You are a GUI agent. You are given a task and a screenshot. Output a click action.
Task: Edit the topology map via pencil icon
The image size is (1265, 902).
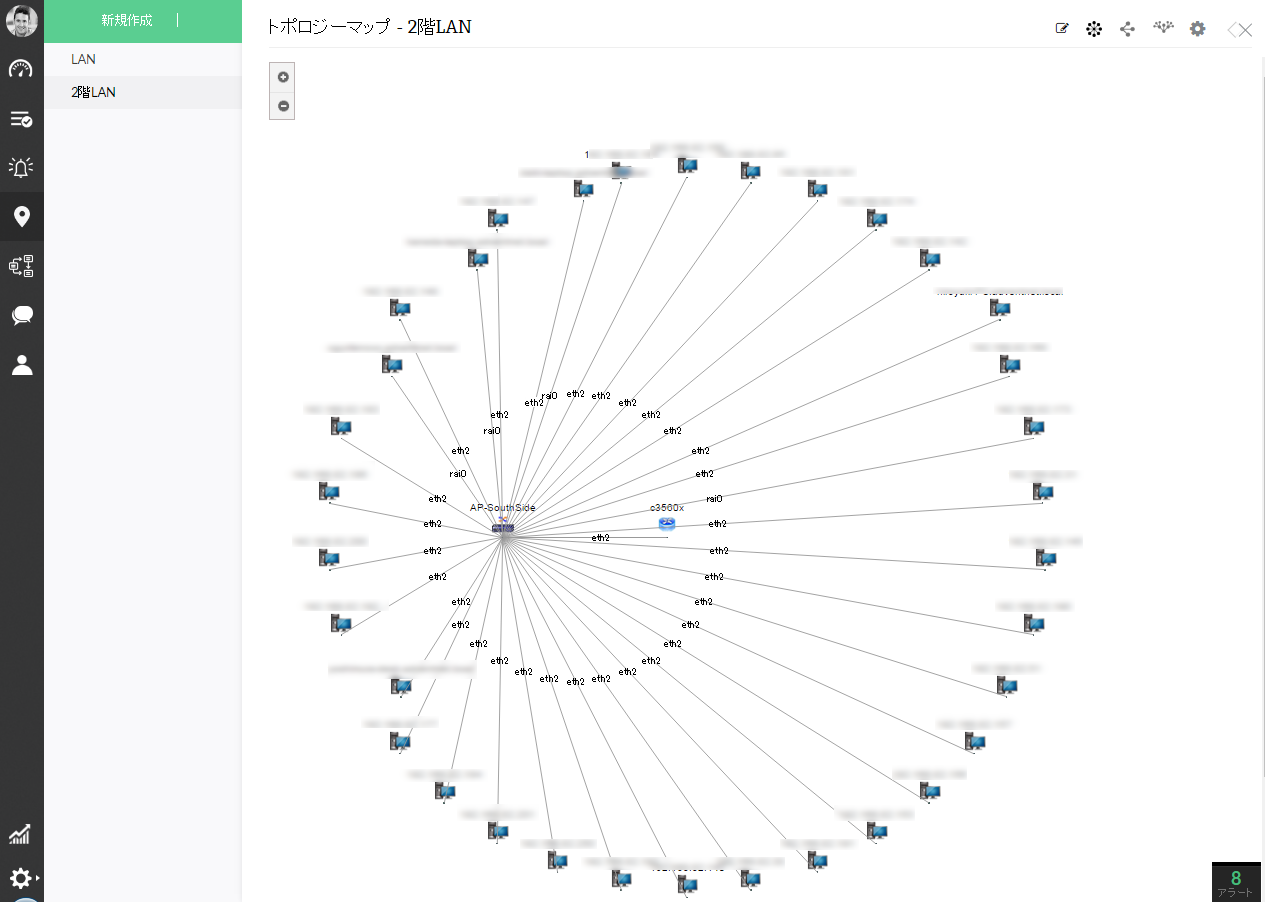point(1061,28)
